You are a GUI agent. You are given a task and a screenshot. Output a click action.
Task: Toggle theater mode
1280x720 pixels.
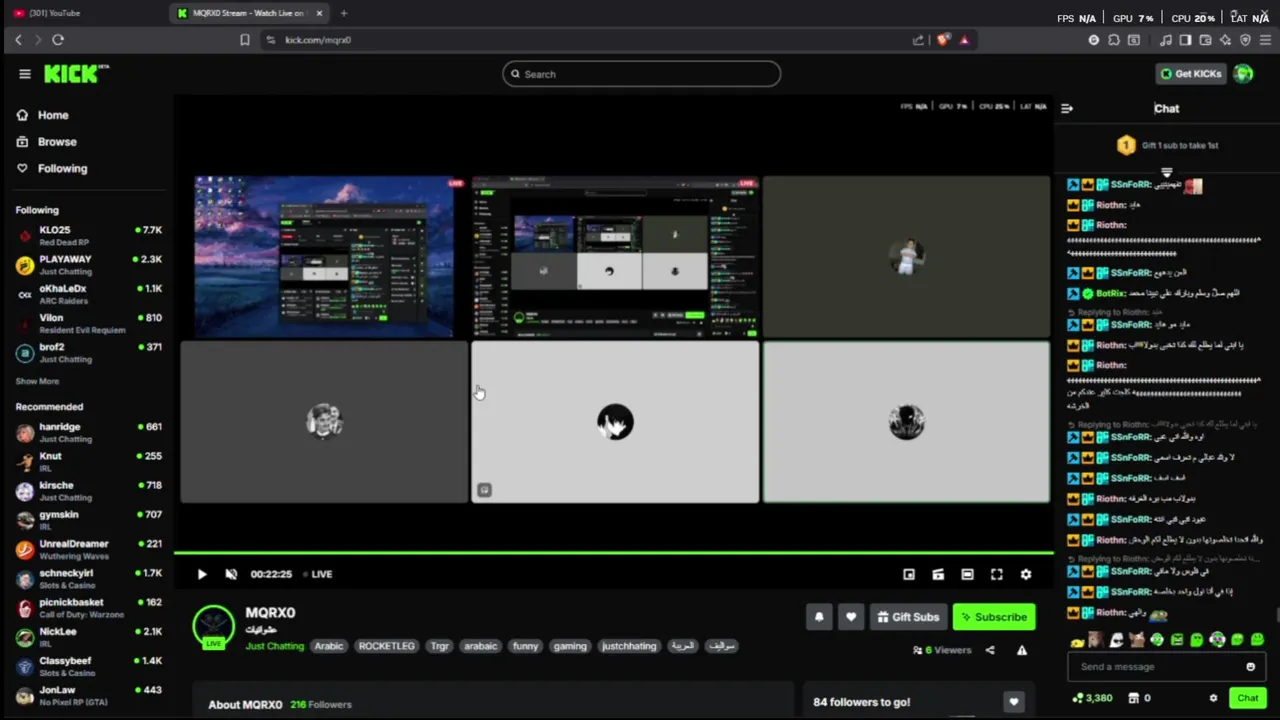[967, 574]
